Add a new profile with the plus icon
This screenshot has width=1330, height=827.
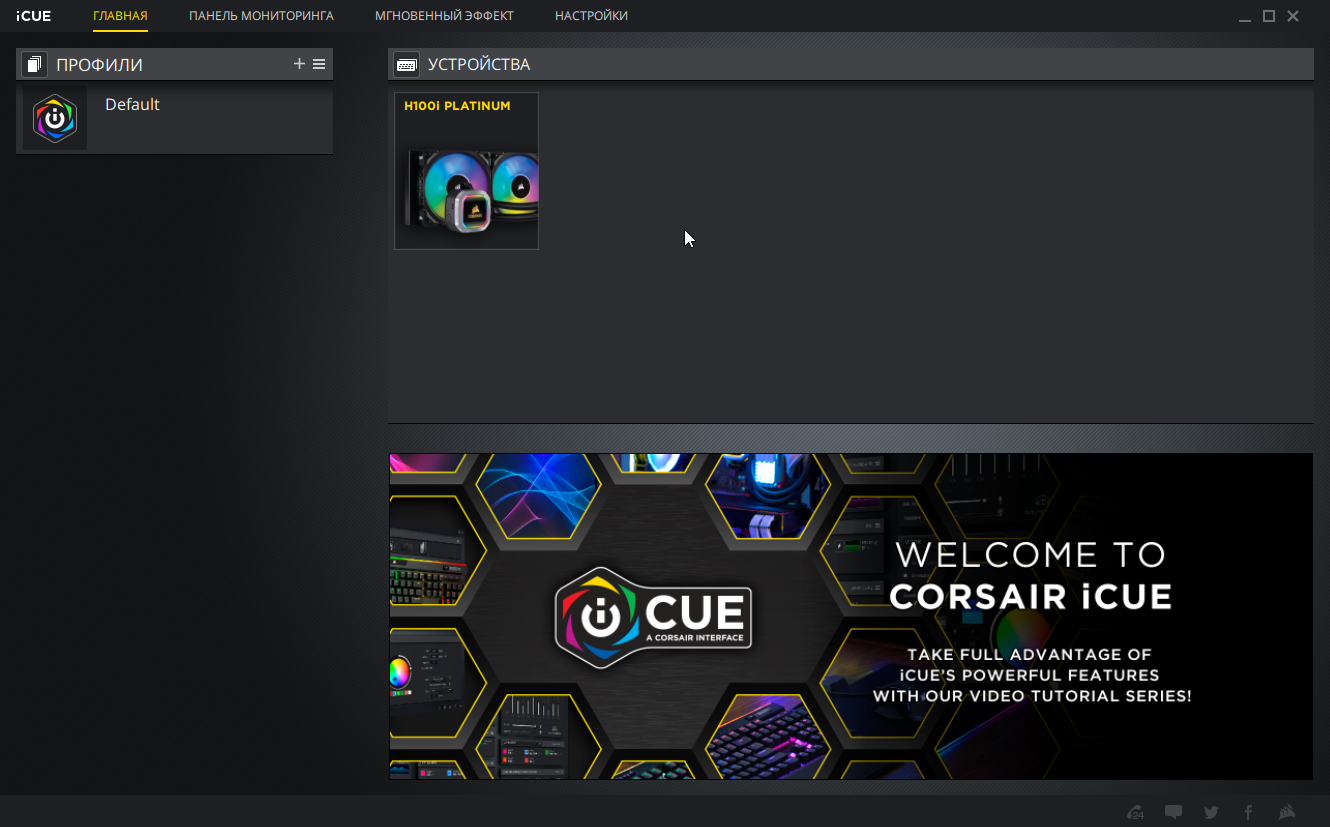tap(299, 64)
